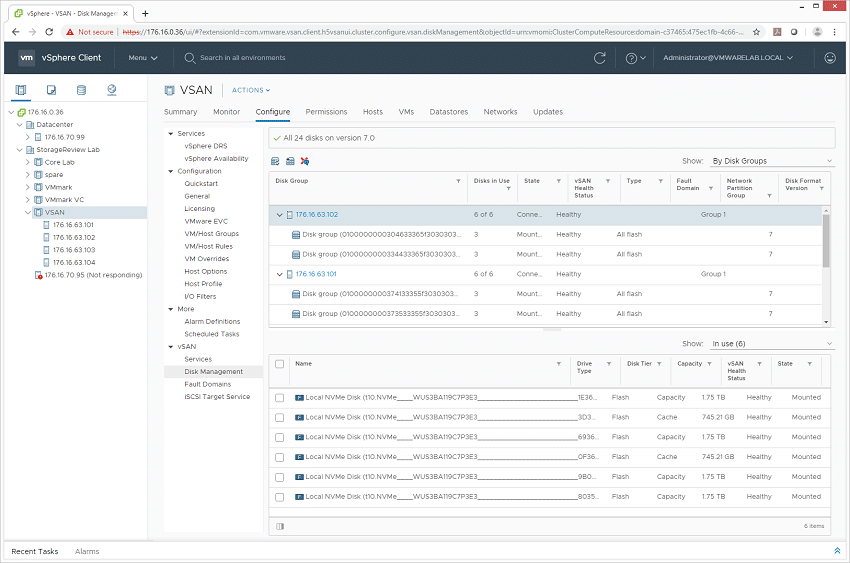Switch to the Networks tab
850x563 pixels.
click(x=500, y=112)
